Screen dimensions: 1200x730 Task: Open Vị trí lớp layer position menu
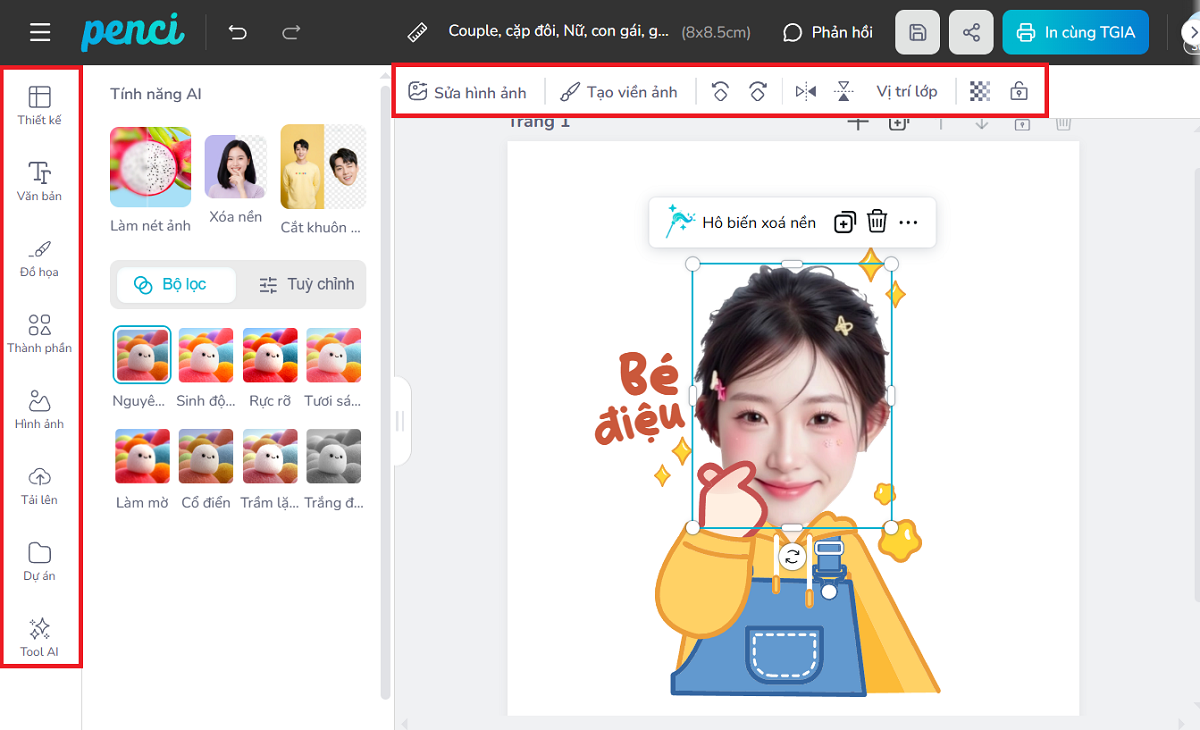pos(907,92)
